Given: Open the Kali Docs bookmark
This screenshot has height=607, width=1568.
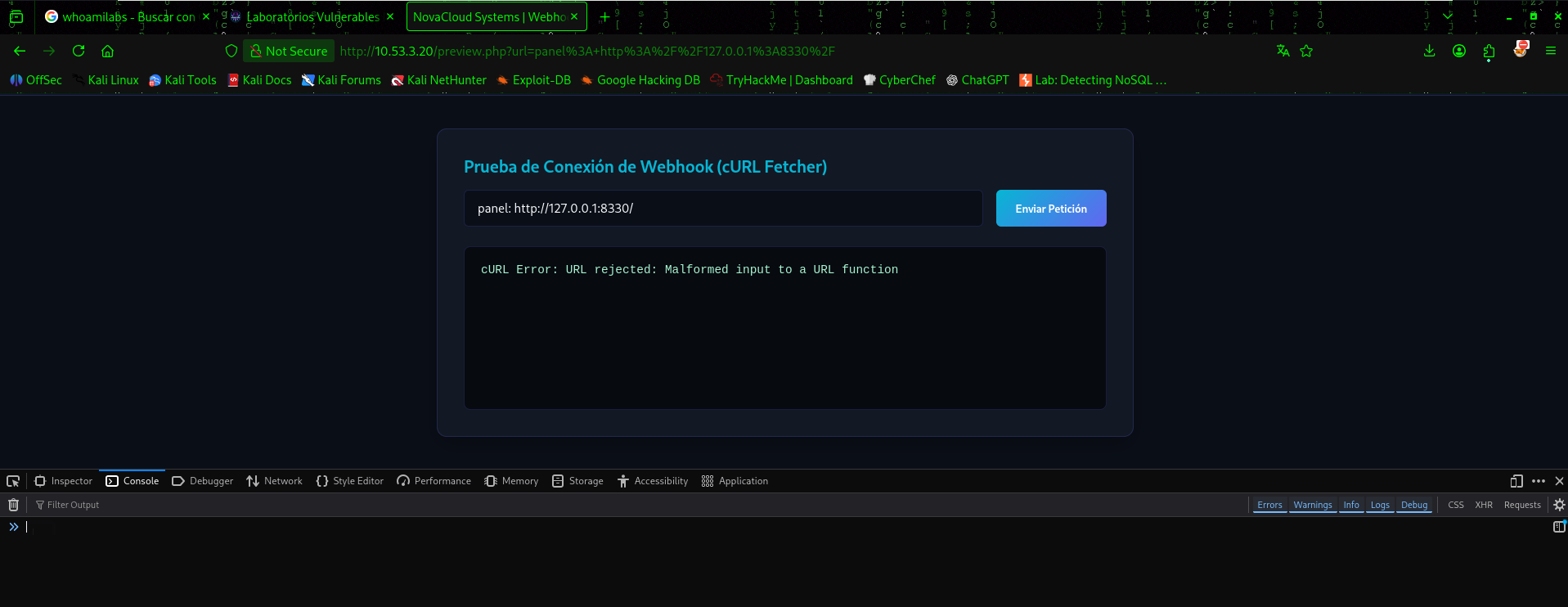Looking at the screenshot, I should [x=259, y=80].
